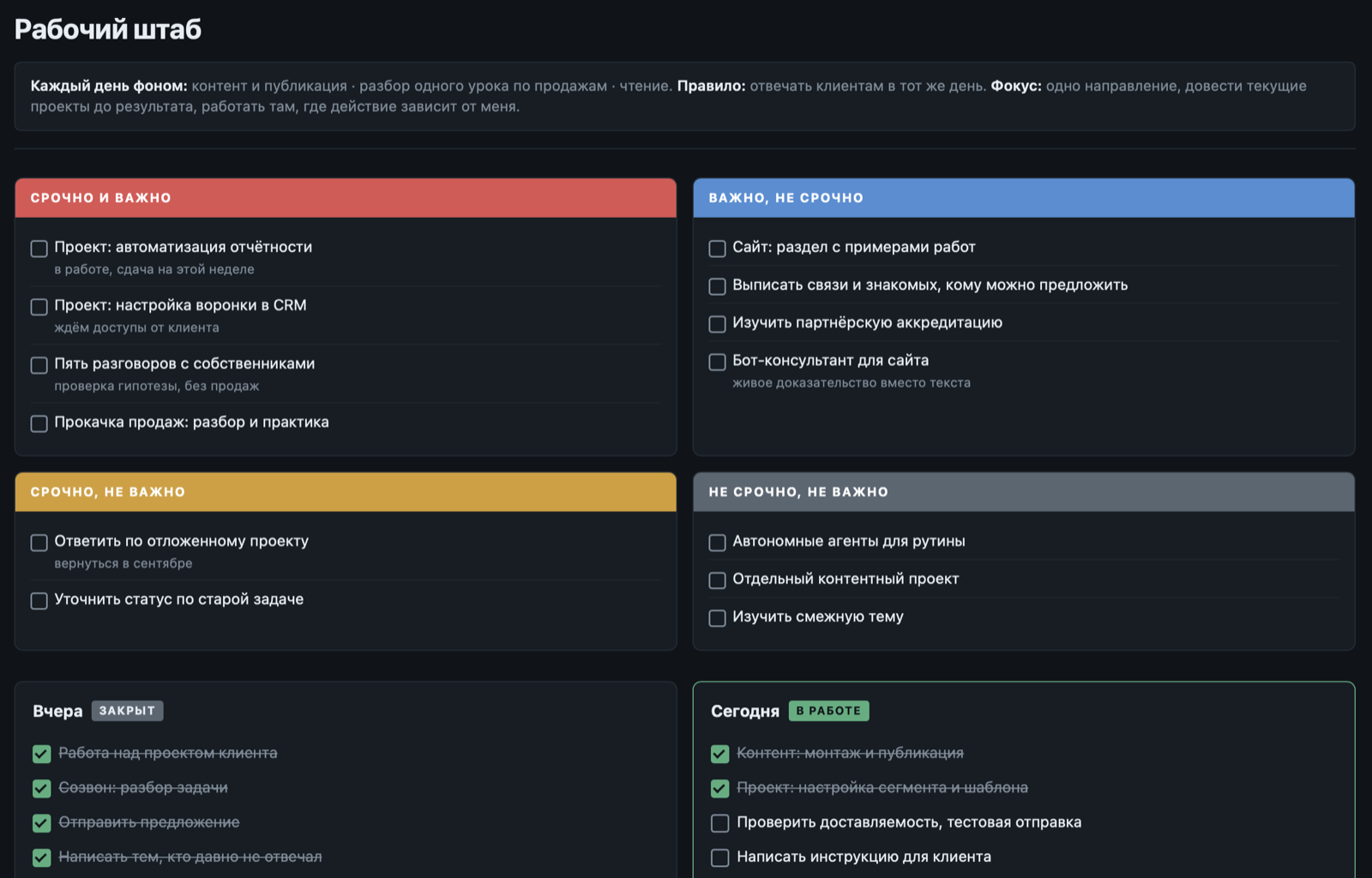Uncheck the 'Созвон: разбор задачи' checkbox
The height and width of the screenshot is (878, 1372).
(42, 788)
